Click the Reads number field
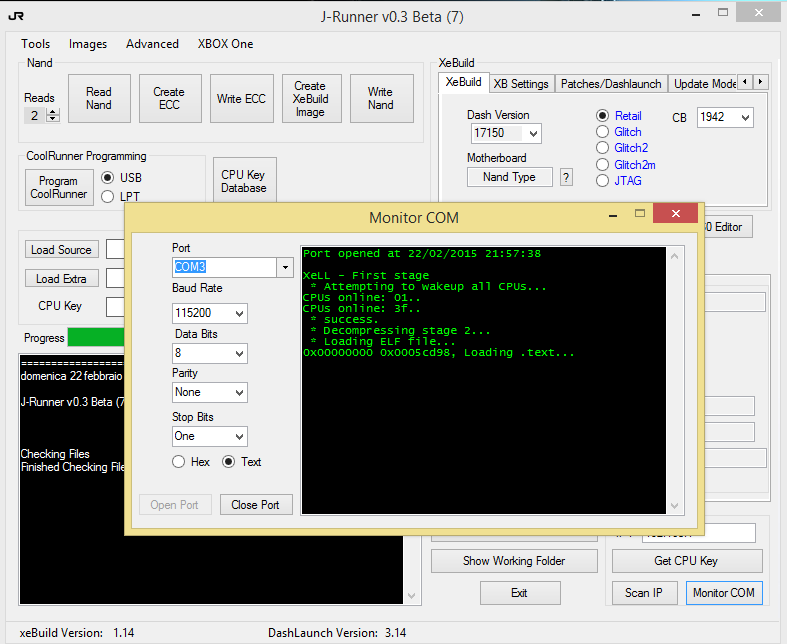The width and height of the screenshot is (787, 644). (35, 115)
